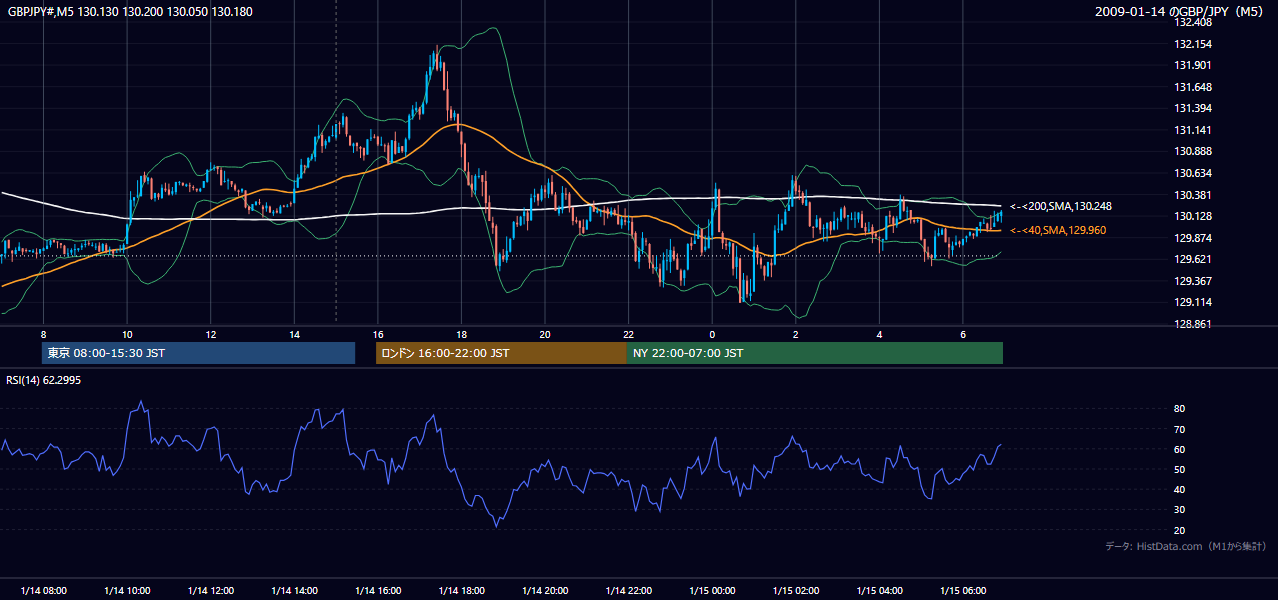The image size is (1278, 600).
Task: Click hour label 6 below the price chart
Action: (962, 334)
